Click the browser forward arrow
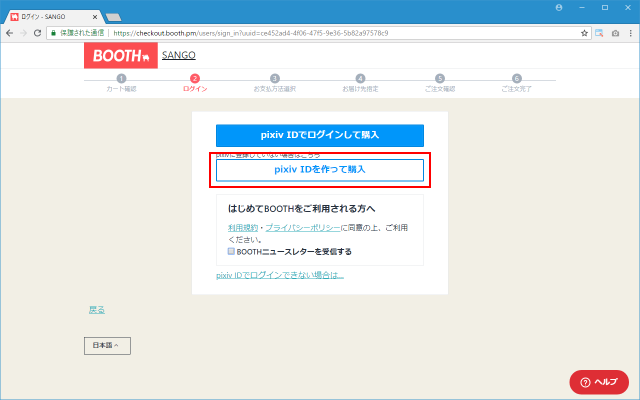The height and width of the screenshot is (400, 640). [x=24, y=33]
